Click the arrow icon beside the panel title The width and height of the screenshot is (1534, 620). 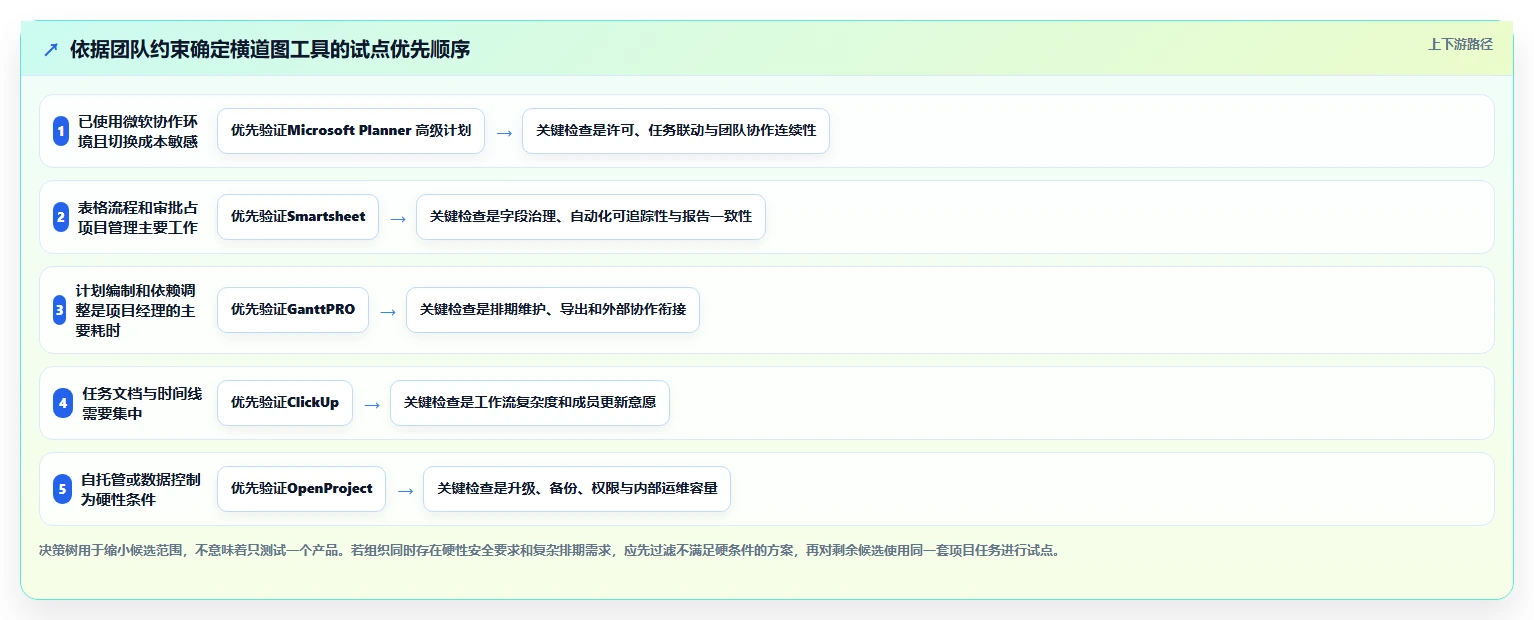point(51,49)
